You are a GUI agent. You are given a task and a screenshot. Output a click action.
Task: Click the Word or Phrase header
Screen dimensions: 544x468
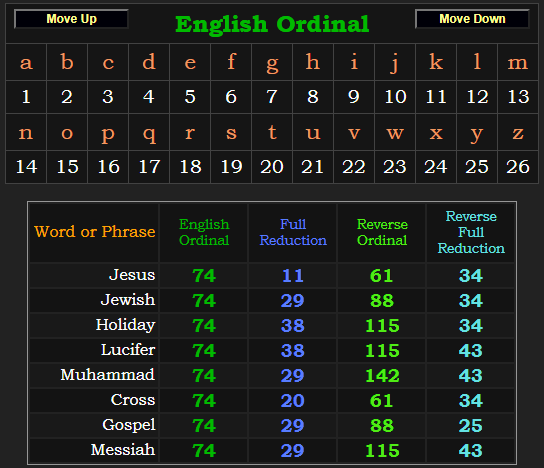point(94,232)
